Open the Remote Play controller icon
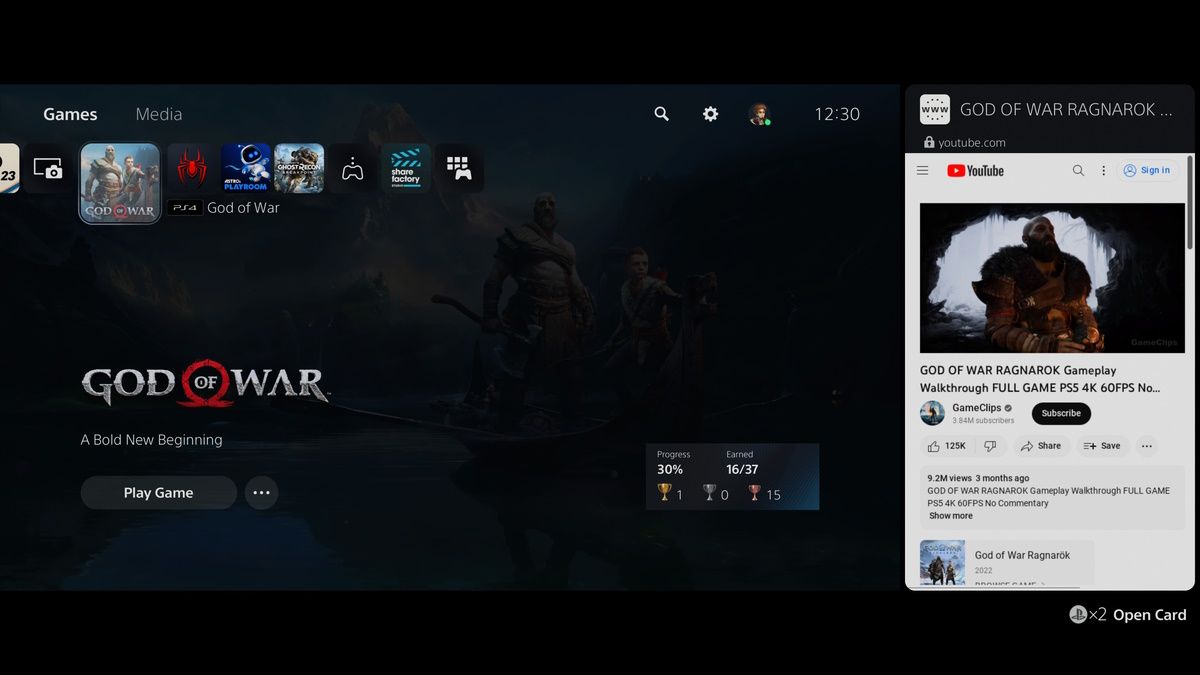The image size is (1200, 675). 352,168
